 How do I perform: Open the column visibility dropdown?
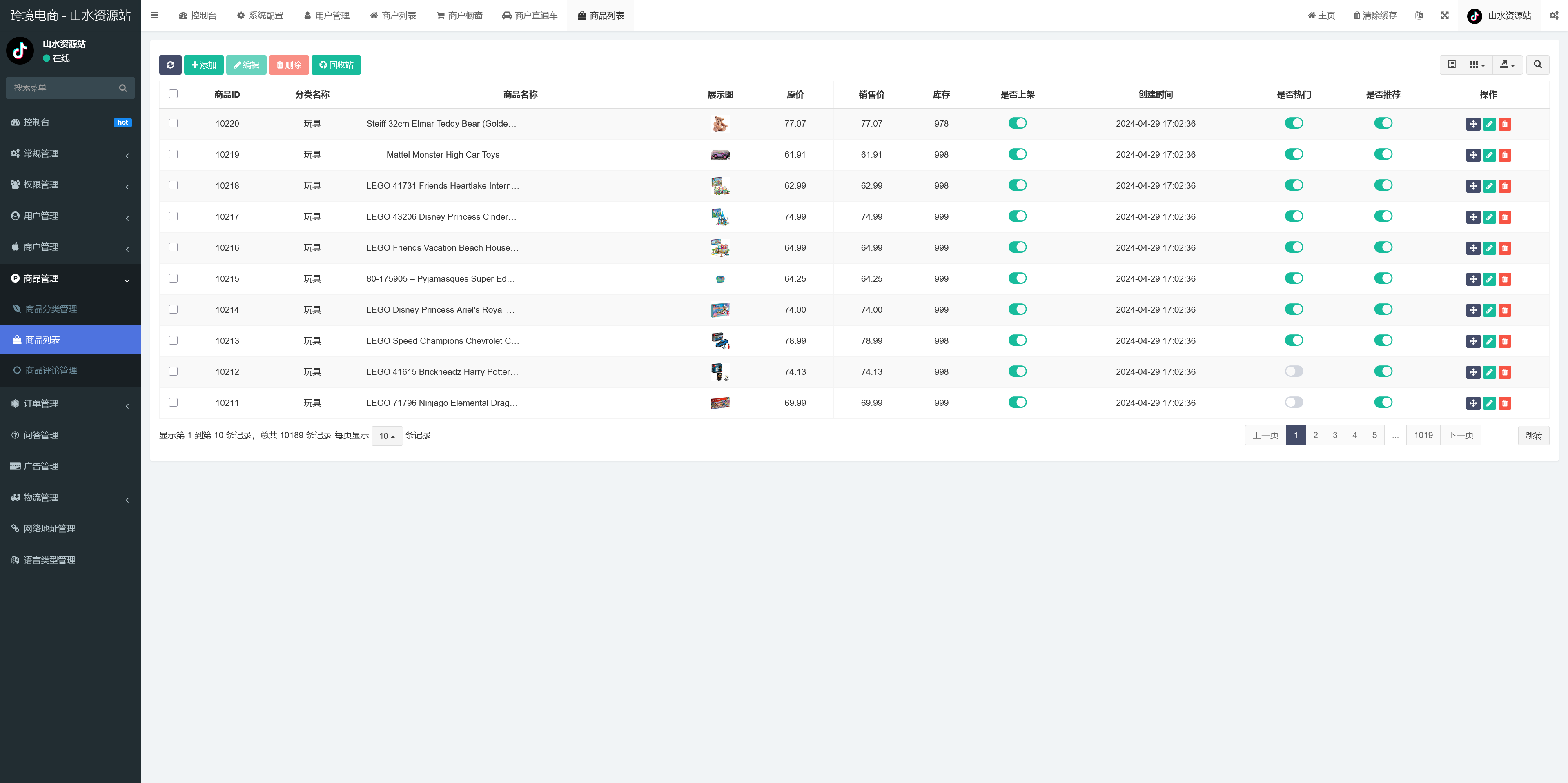[1477, 65]
